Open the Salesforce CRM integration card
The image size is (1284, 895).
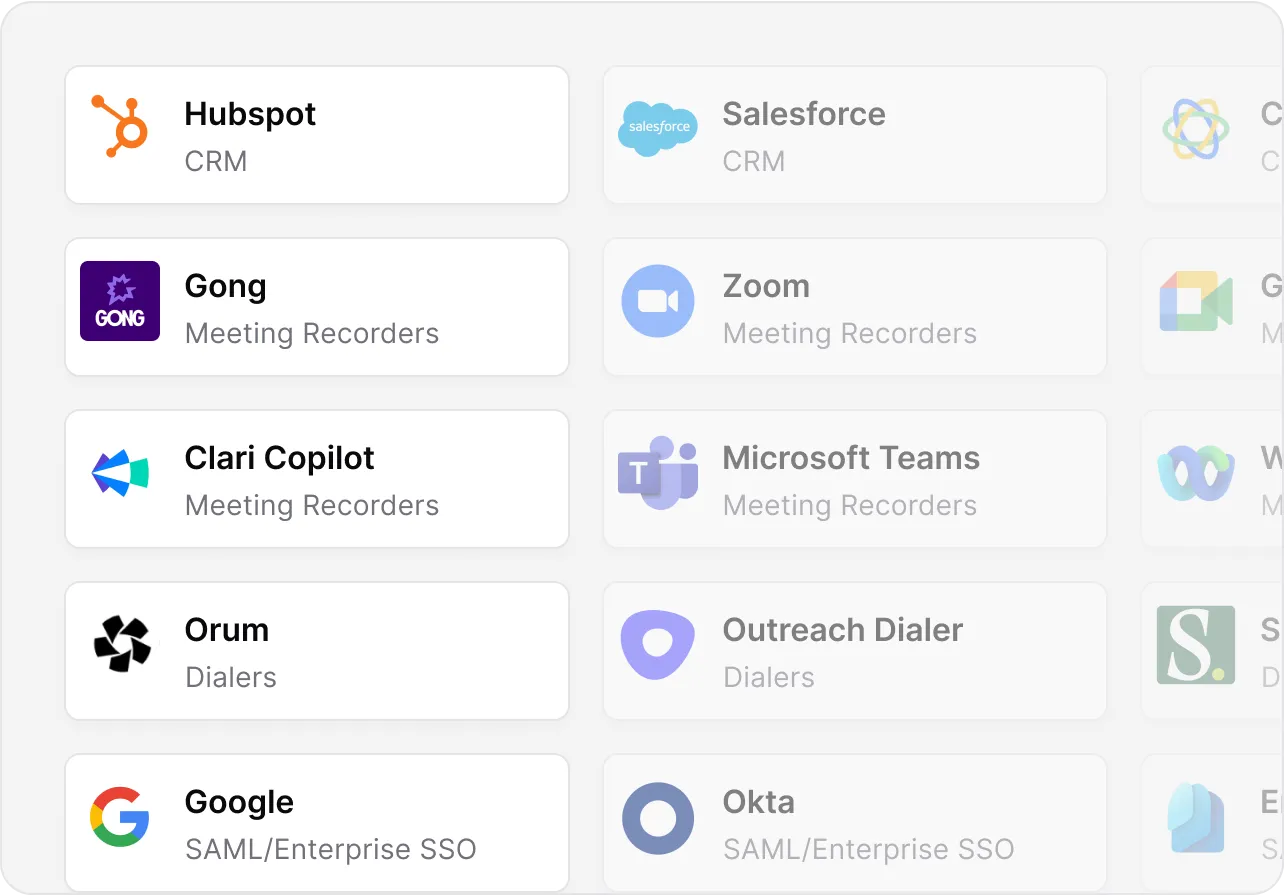pos(855,135)
